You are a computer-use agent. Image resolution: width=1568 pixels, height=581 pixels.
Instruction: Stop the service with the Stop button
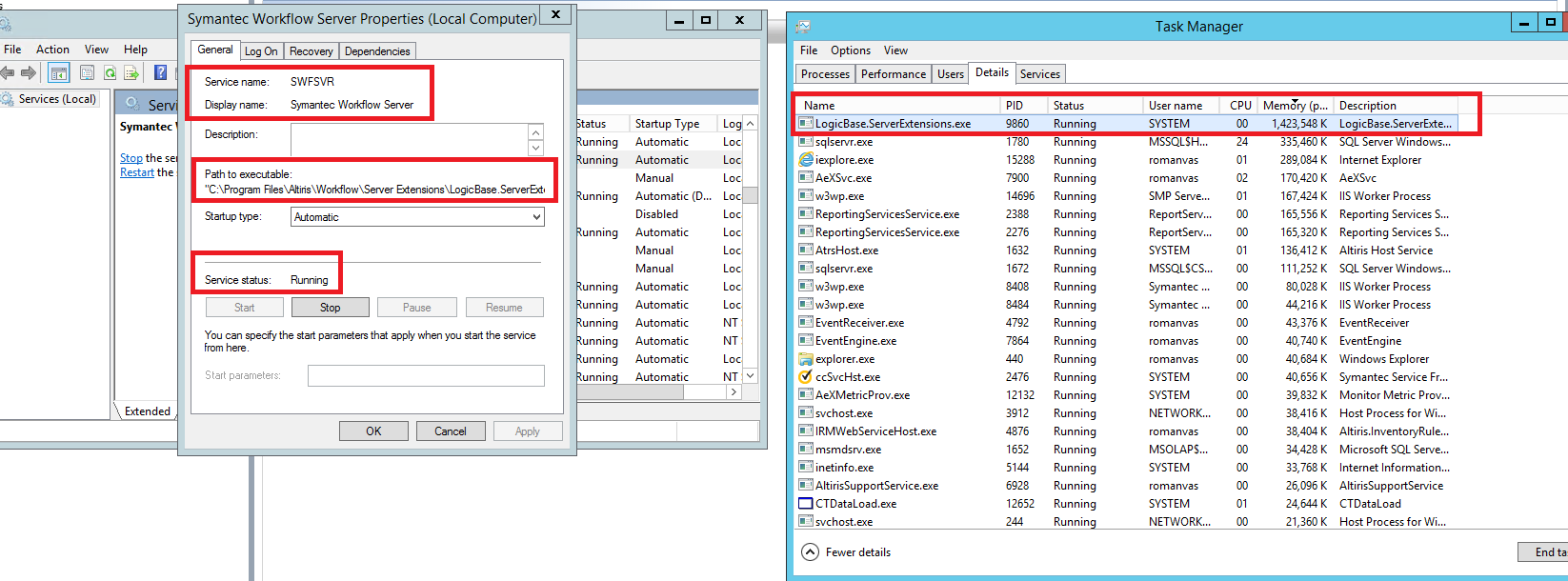coord(331,308)
